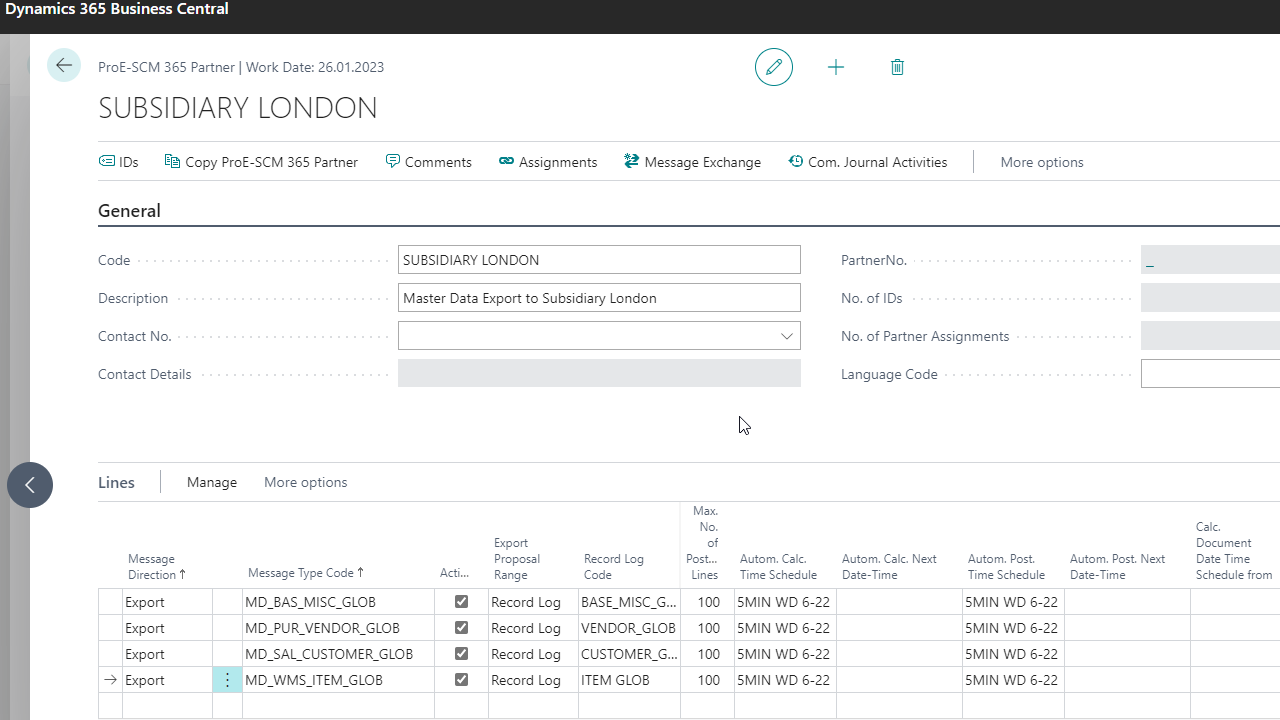This screenshot has height=720, width=1280.
Task: Click Max lines value 100 for MD_SAL_CUSTOMER_GLOB
Action: 707,654
